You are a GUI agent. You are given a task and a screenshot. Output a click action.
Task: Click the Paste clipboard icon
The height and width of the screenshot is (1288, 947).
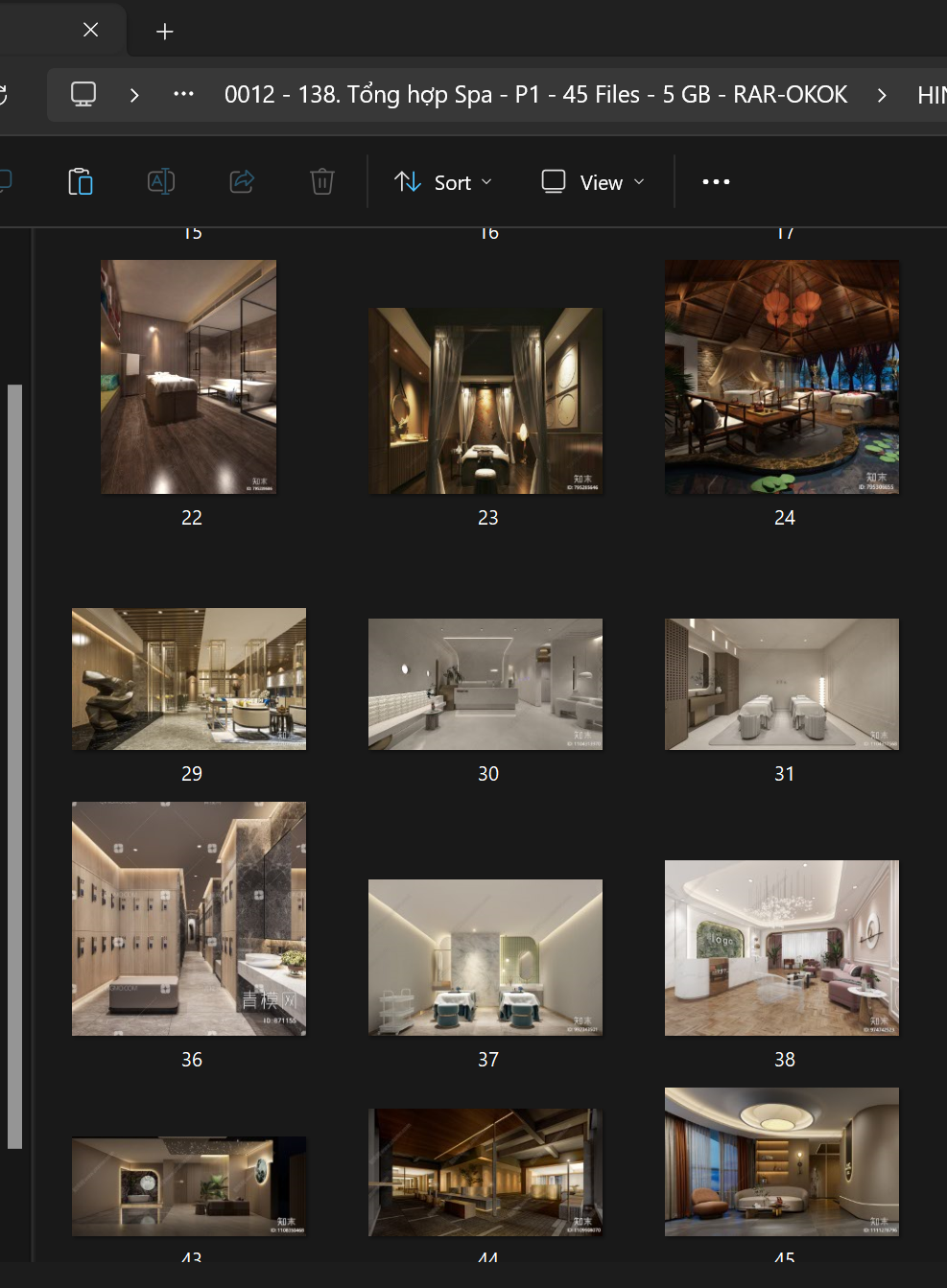click(81, 181)
